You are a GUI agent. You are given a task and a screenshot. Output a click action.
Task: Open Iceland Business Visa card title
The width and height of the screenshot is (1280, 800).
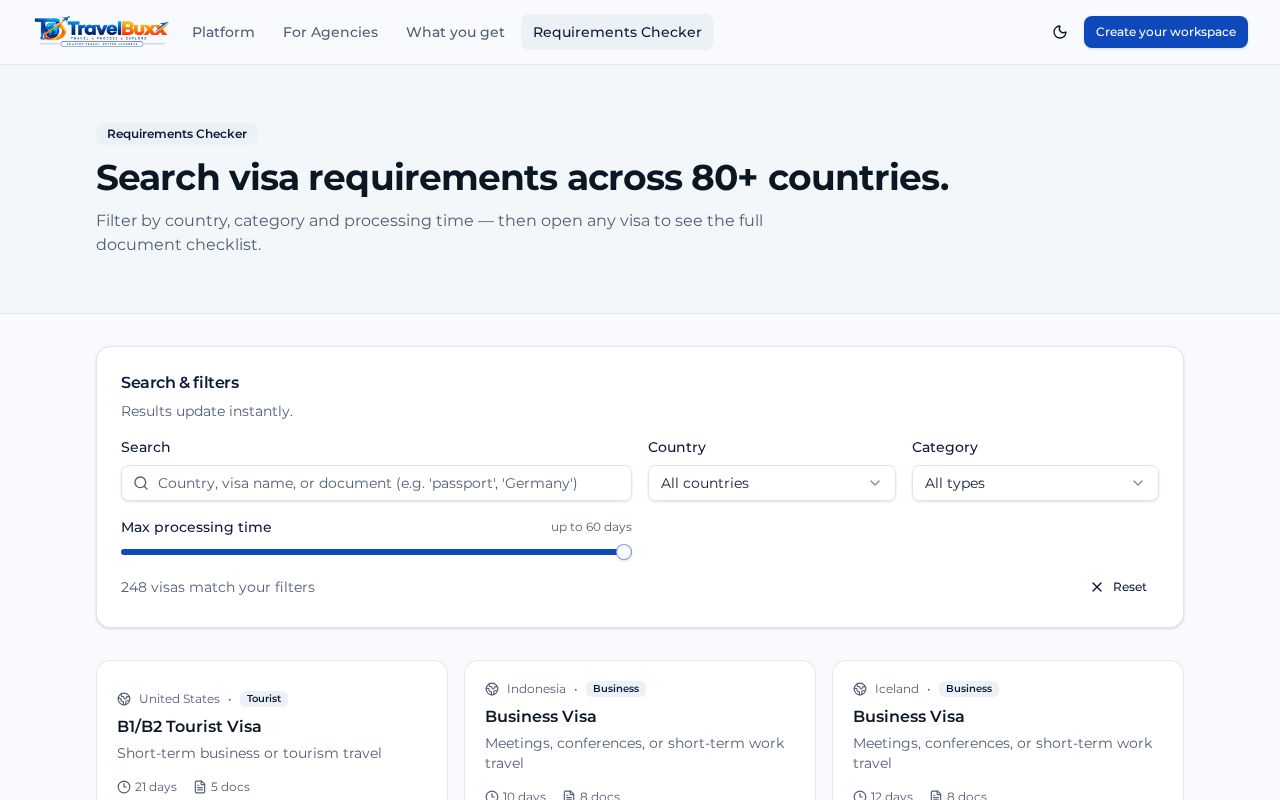pyautogui.click(x=909, y=717)
